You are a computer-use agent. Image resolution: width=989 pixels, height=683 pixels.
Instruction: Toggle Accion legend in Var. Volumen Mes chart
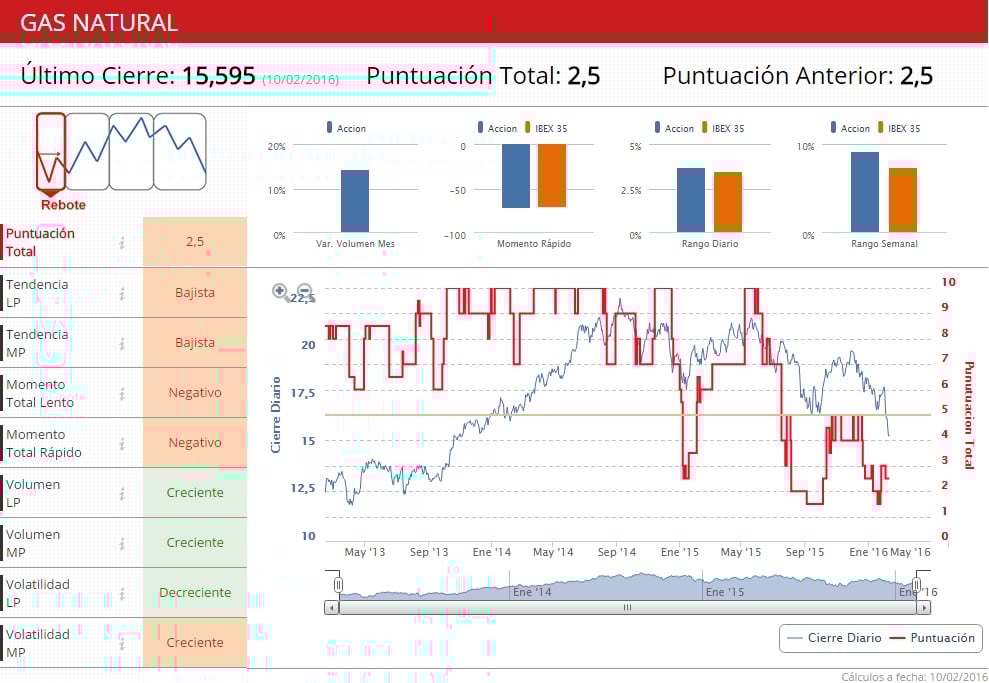346,128
